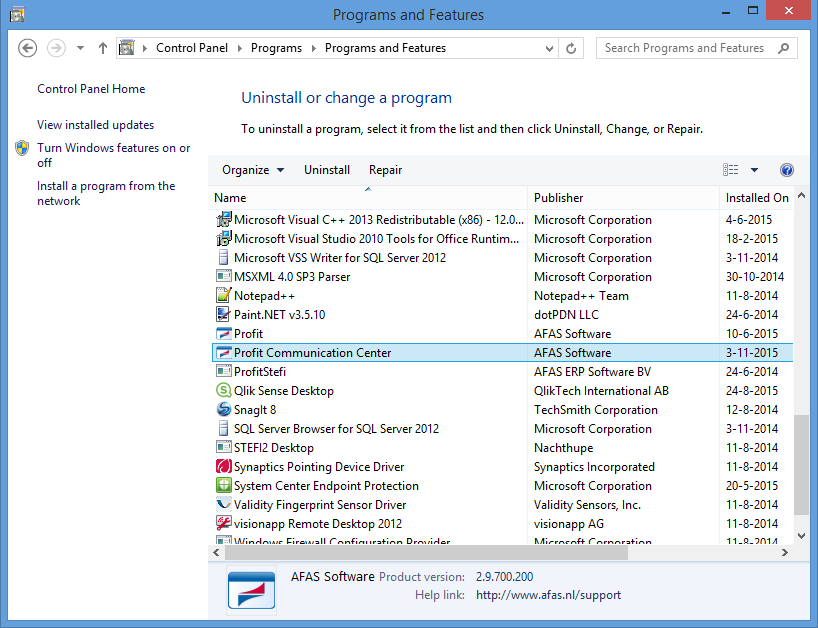The height and width of the screenshot is (628, 818).
Task: Select Qlik Sense Desktop entry name
Action: coord(284,391)
